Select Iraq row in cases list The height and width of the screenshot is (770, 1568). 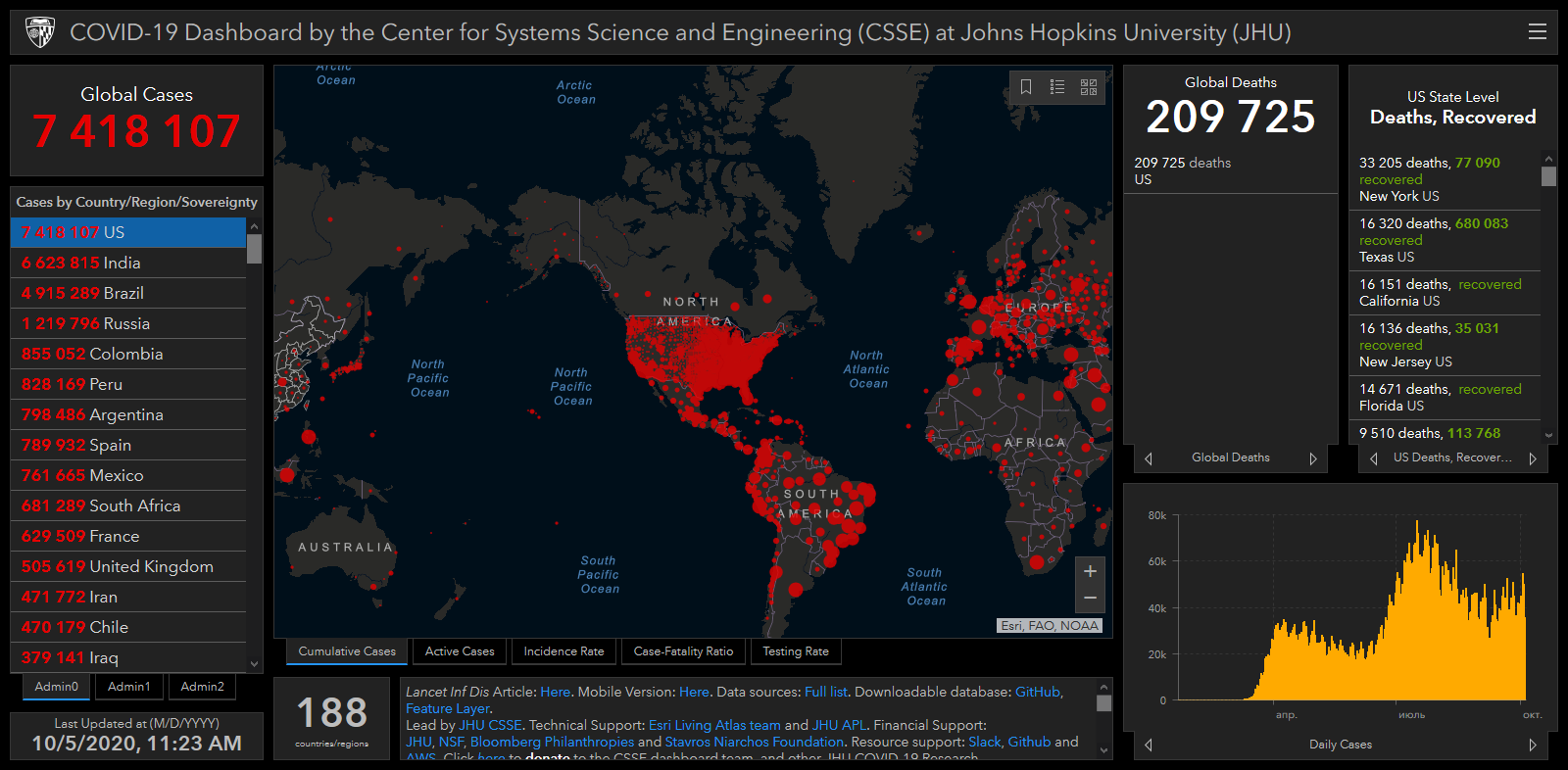128,657
